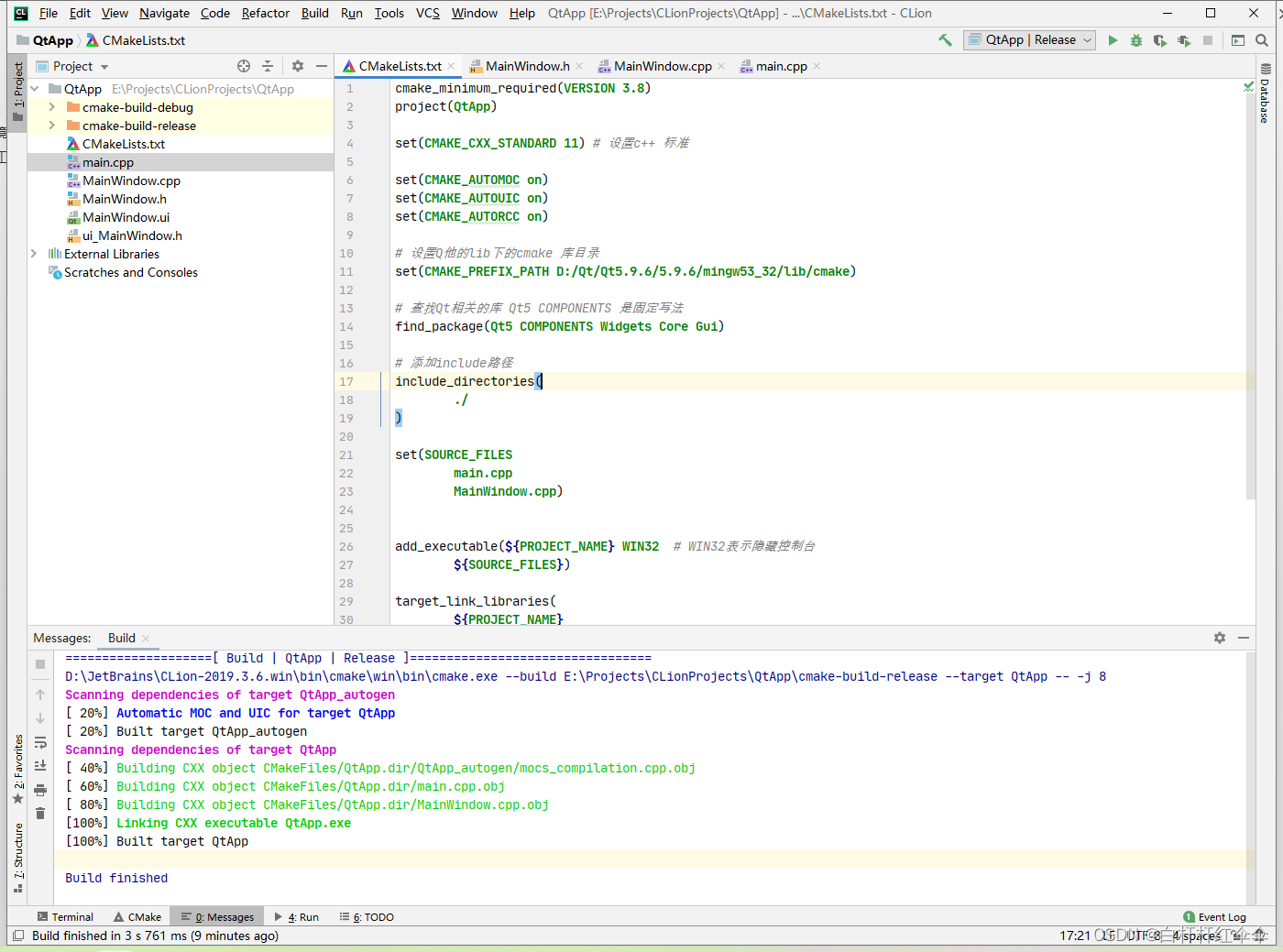Start debugging with the bug icon
The height and width of the screenshot is (952, 1283).
click(1136, 40)
